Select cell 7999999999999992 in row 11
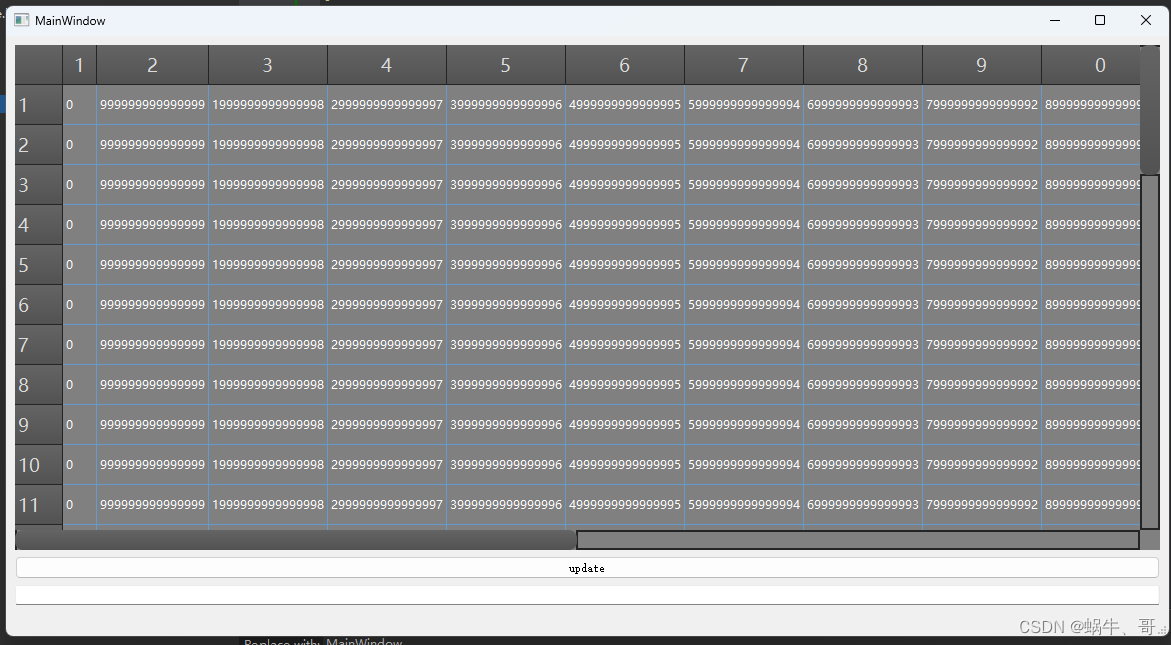Screen dimensions: 1171x645 [981, 505]
